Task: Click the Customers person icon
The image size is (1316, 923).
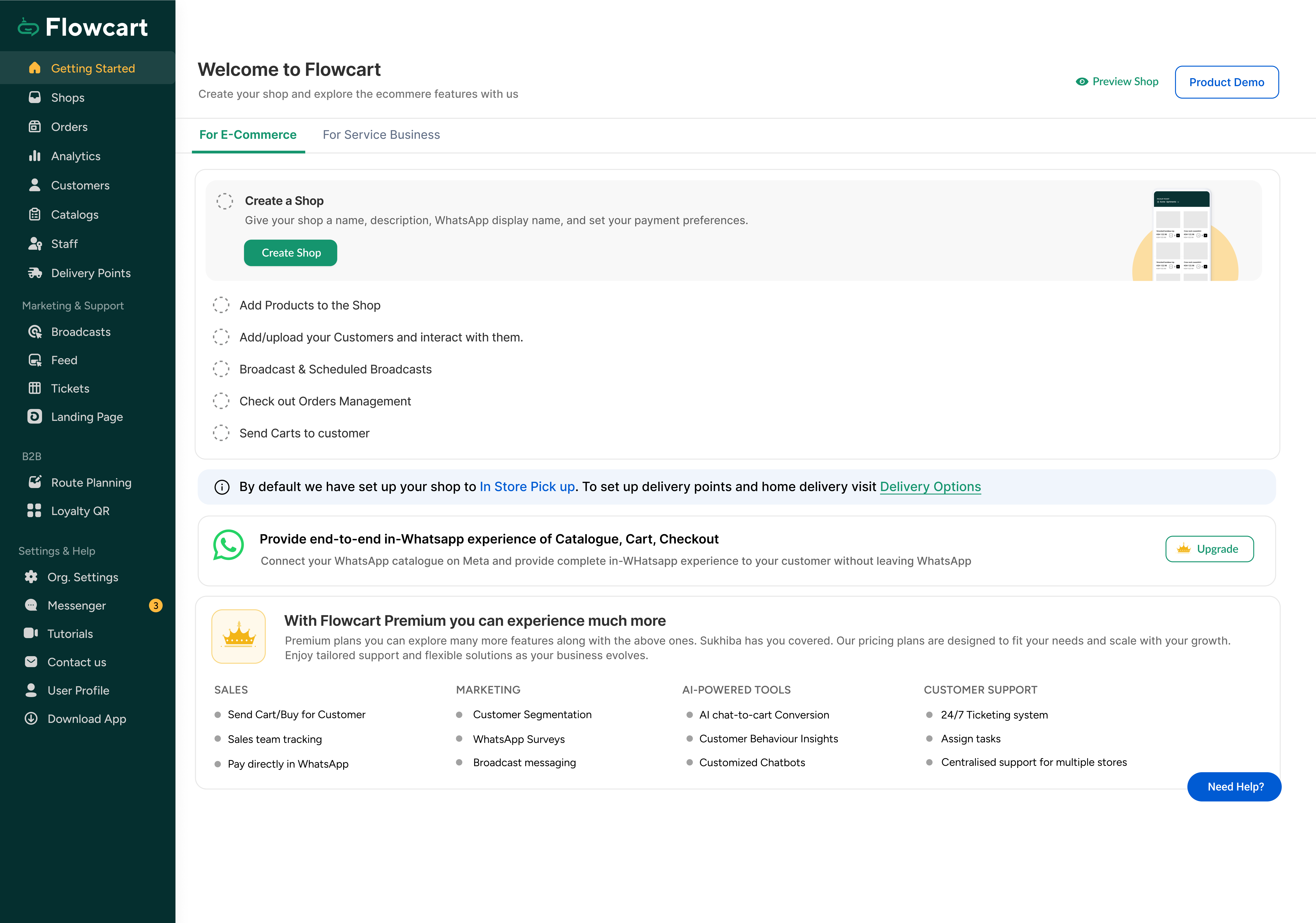Action: 34,185
